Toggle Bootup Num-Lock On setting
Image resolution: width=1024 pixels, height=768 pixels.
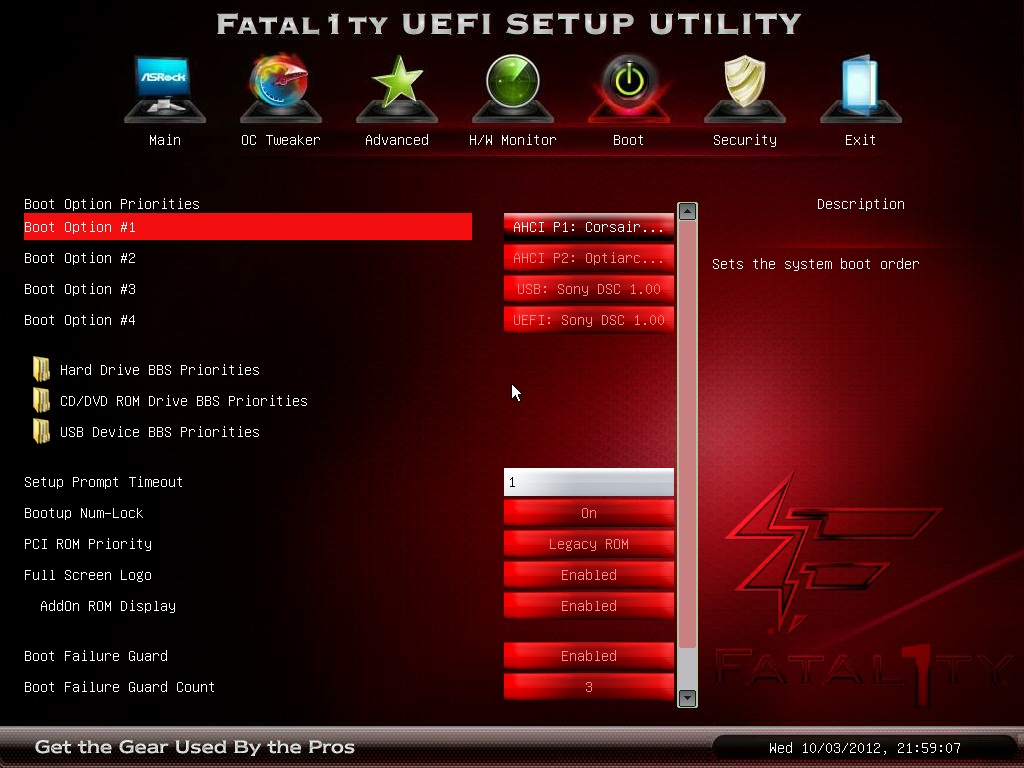tap(588, 513)
